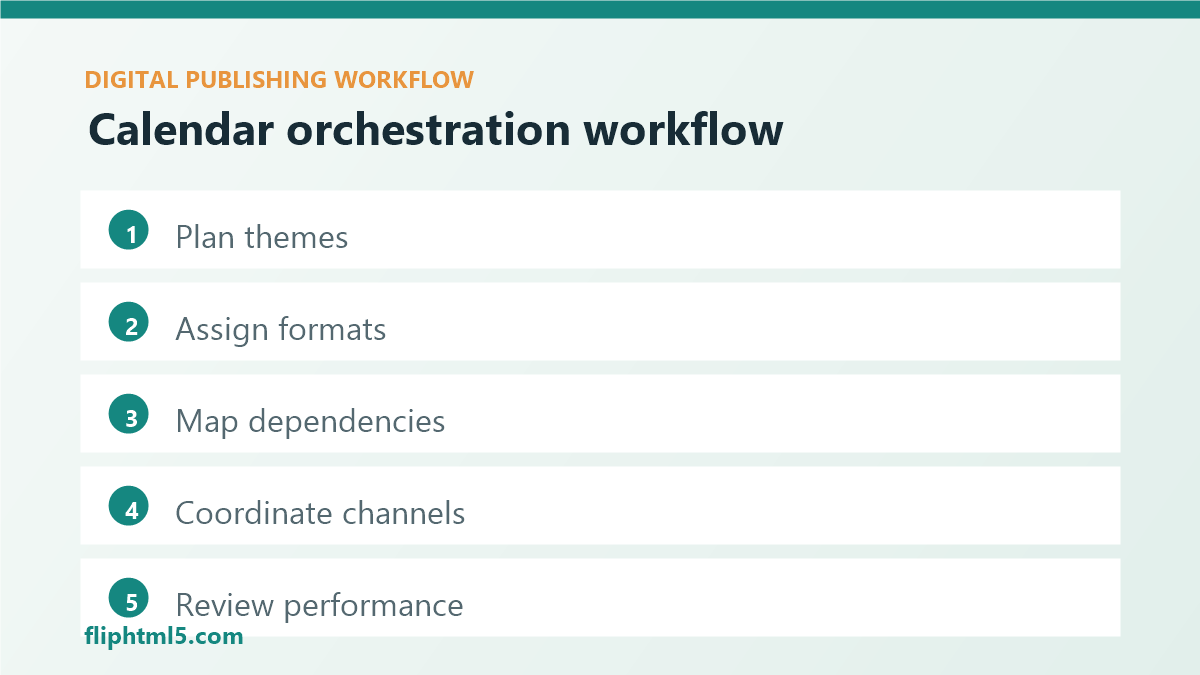Click the "DIGITAL PUBLISHING WORKFLOW" heading
Viewport: 1200px width, 675px height.
tap(279, 80)
